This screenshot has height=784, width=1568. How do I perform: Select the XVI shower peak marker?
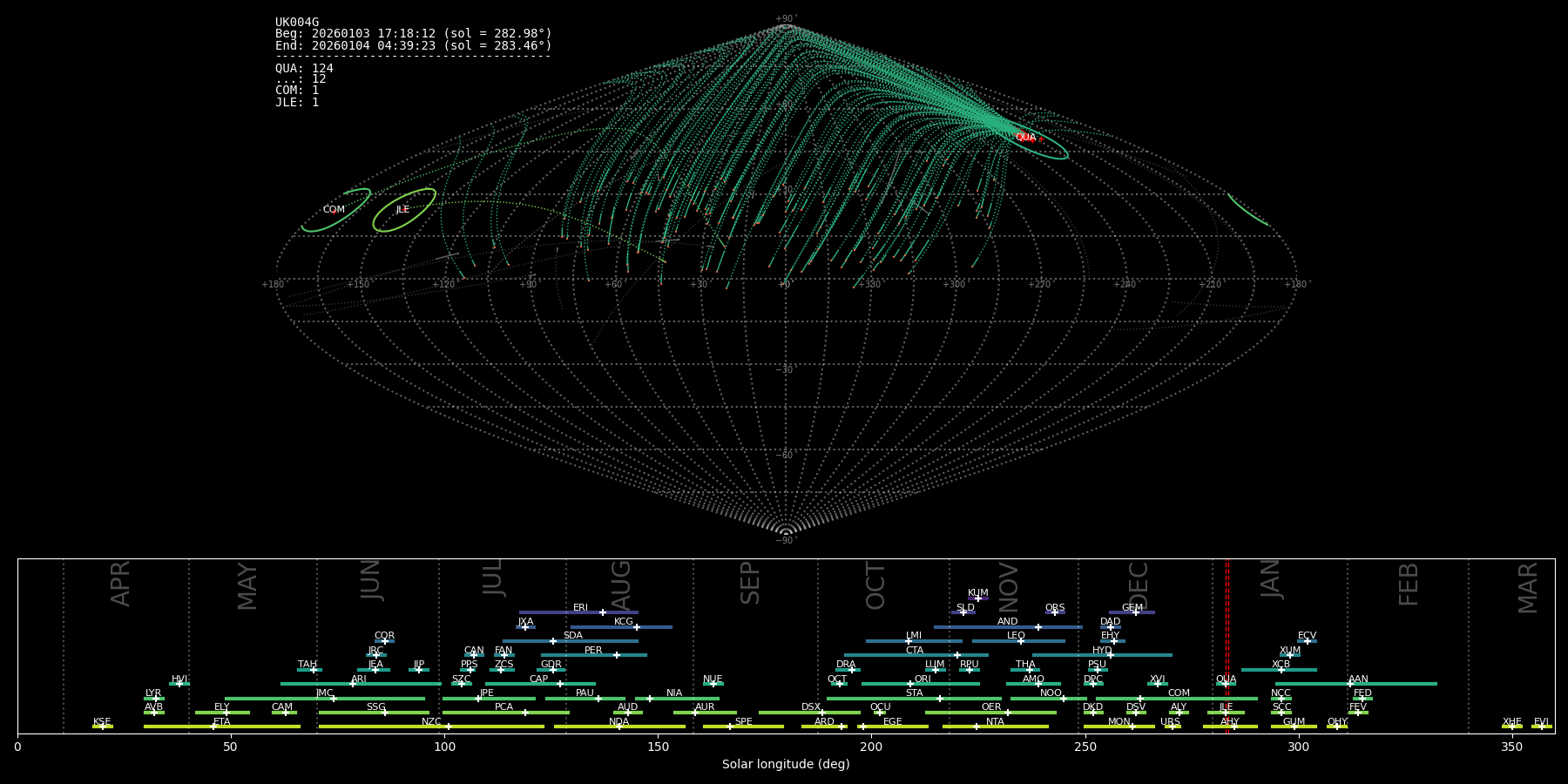coord(1157,684)
